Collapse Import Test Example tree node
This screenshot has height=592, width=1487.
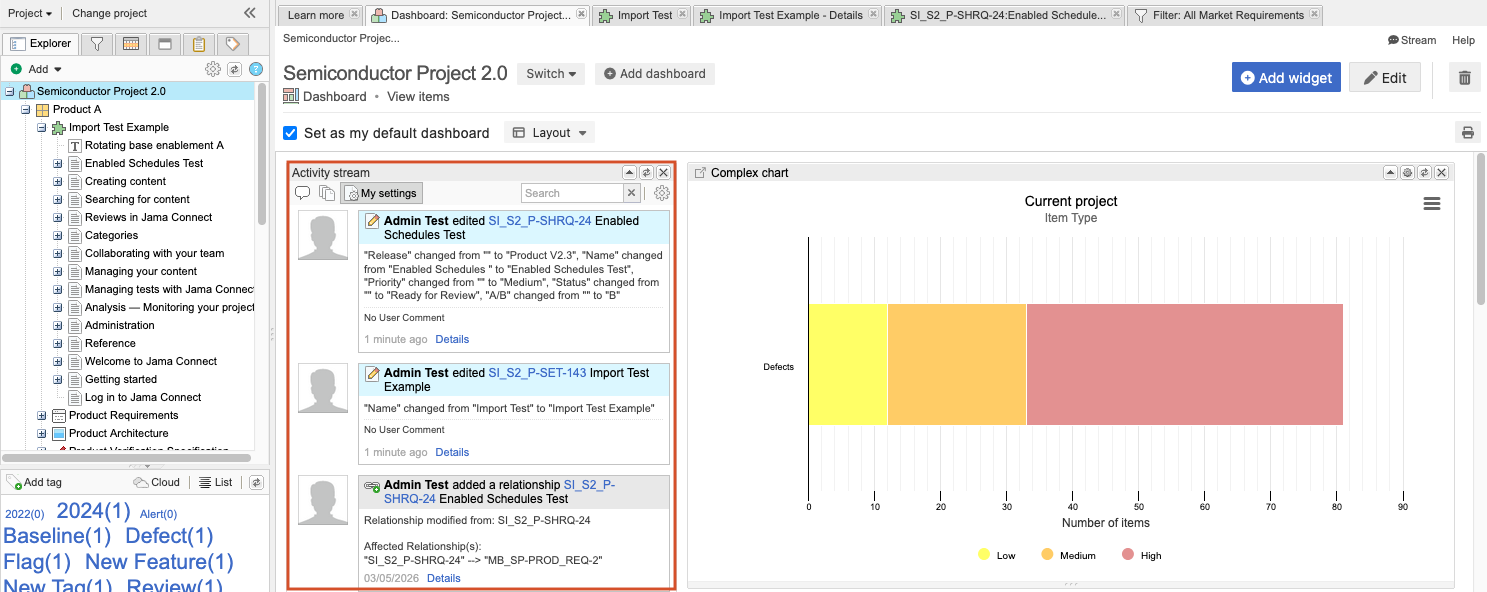tap(42, 127)
